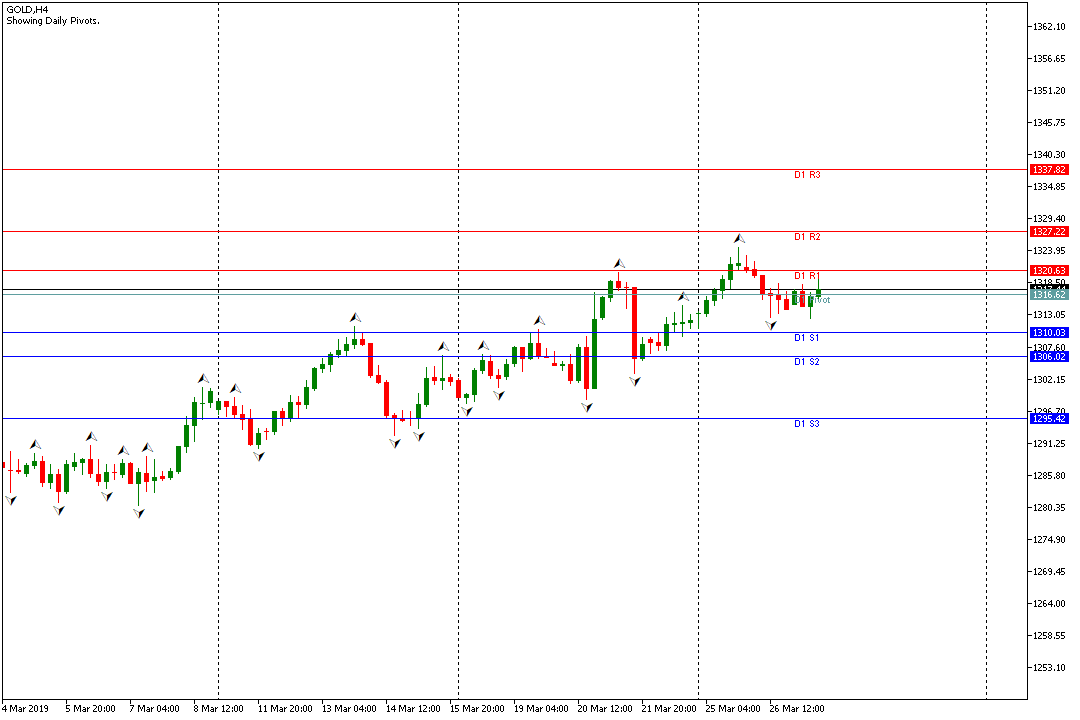Click the 8 Mar 12:00 time label
Image resolution: width=1080 pixels, height=720 pixels.
click(x=218, y=708)
